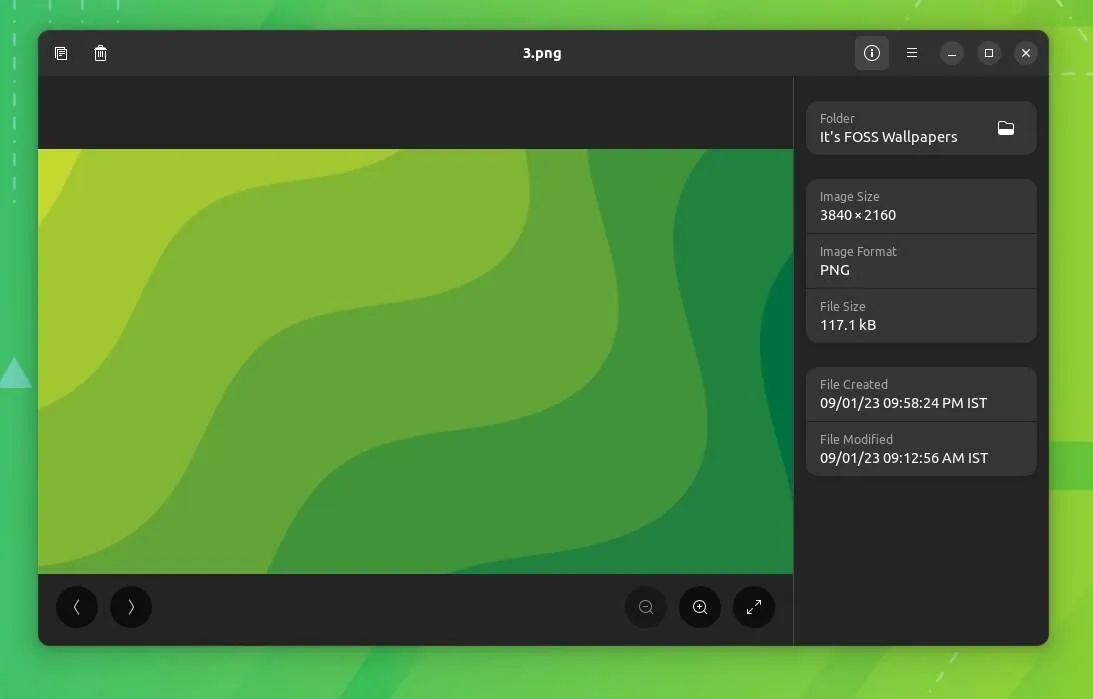
Task: Click the File Size 117.1 kB row
Action: (920, 316)
